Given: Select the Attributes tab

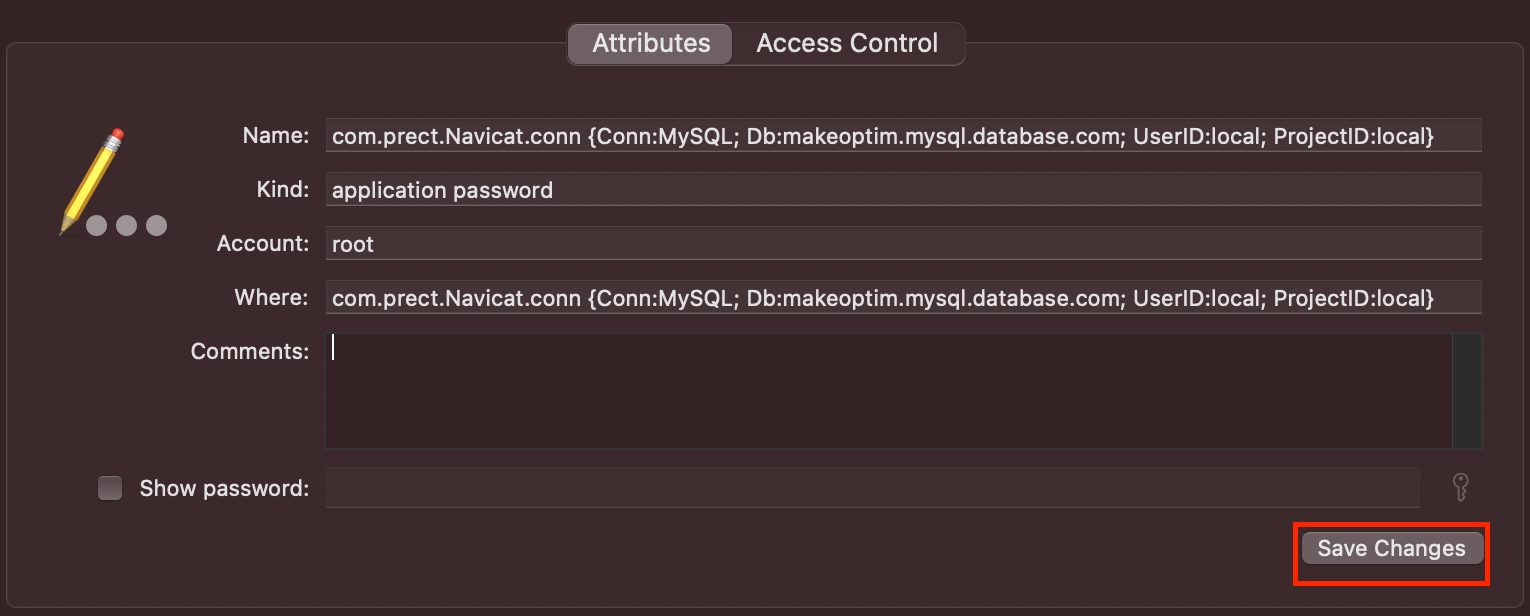Looking at the screenshot, I should coord(651,44).
